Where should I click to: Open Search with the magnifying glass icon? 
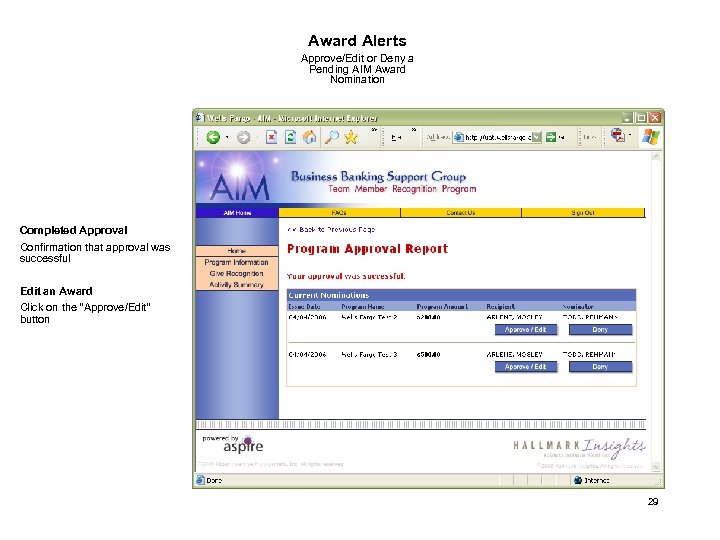pos(331,137)
